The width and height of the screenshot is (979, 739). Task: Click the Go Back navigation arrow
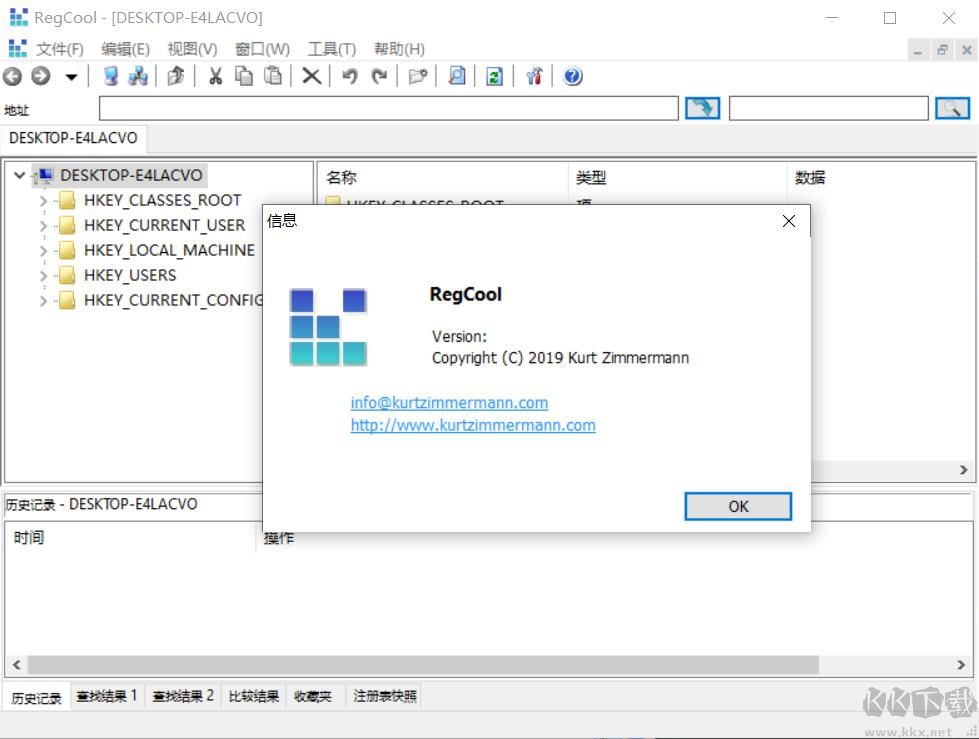[12, 76]
